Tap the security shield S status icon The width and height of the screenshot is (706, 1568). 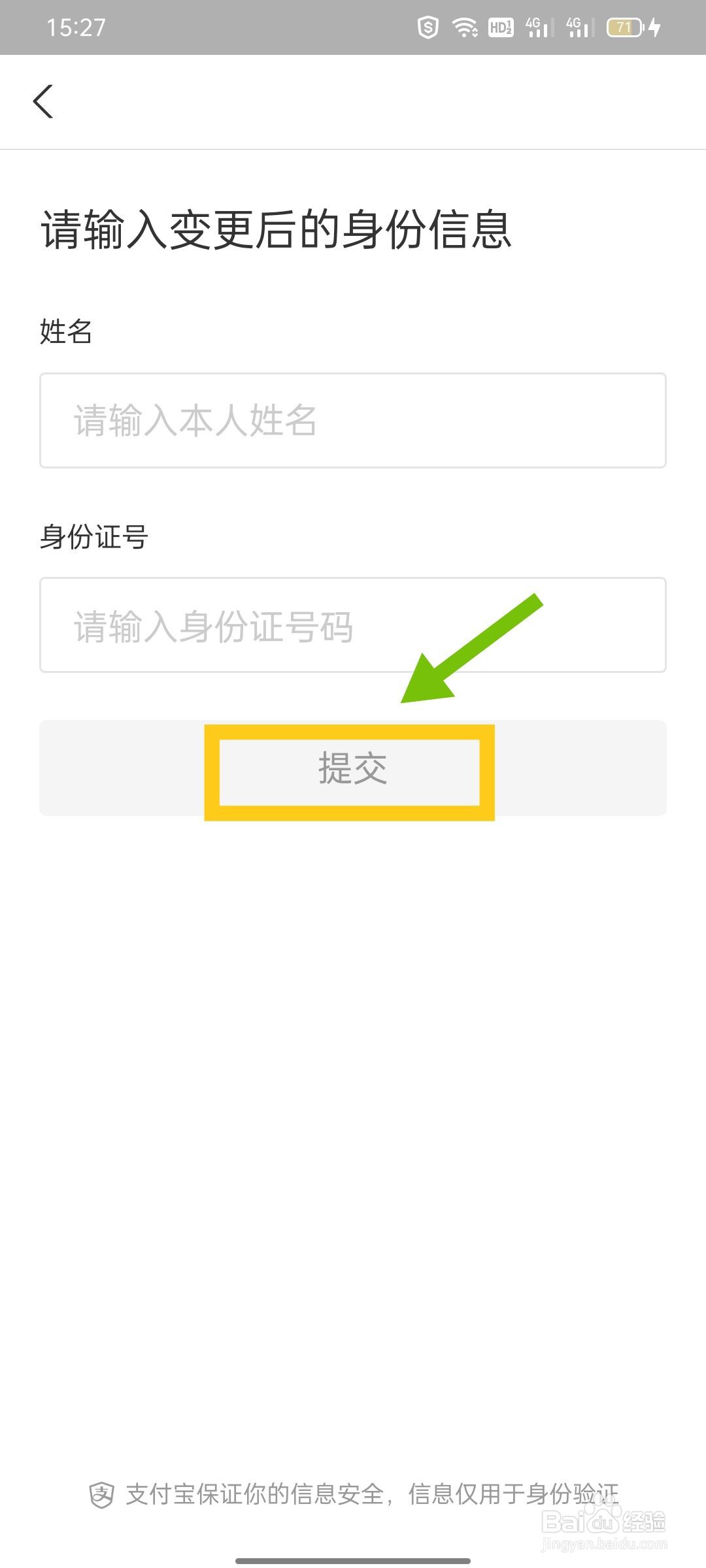(428, 27)
